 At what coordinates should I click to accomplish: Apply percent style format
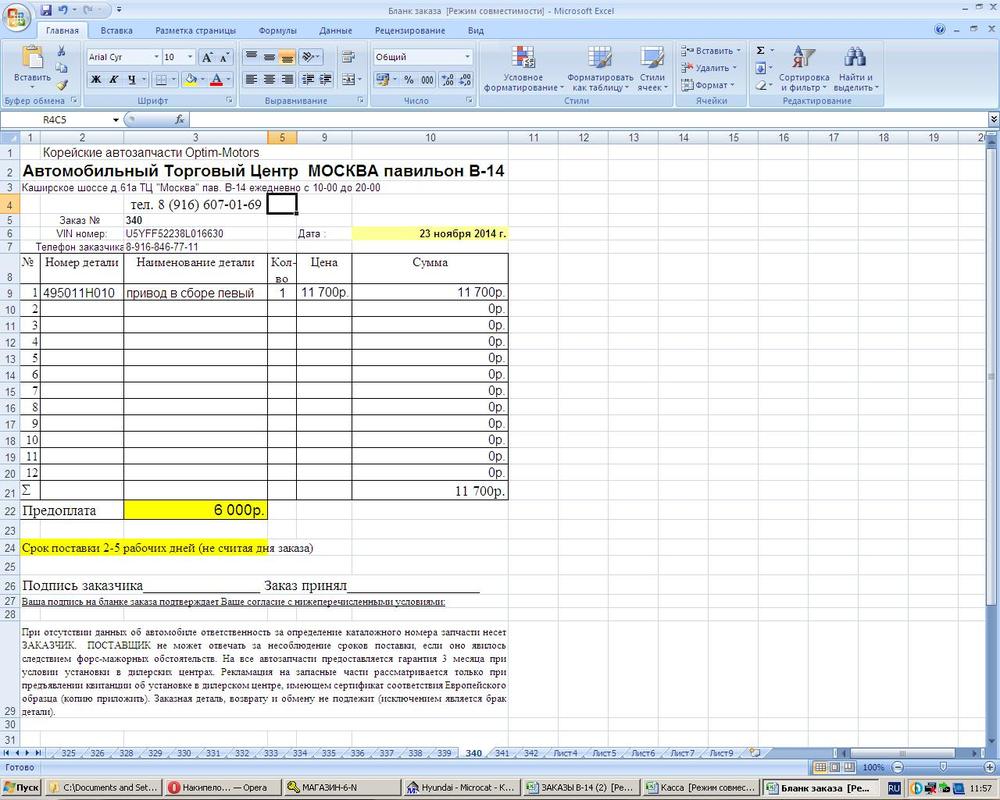[409, 80]
